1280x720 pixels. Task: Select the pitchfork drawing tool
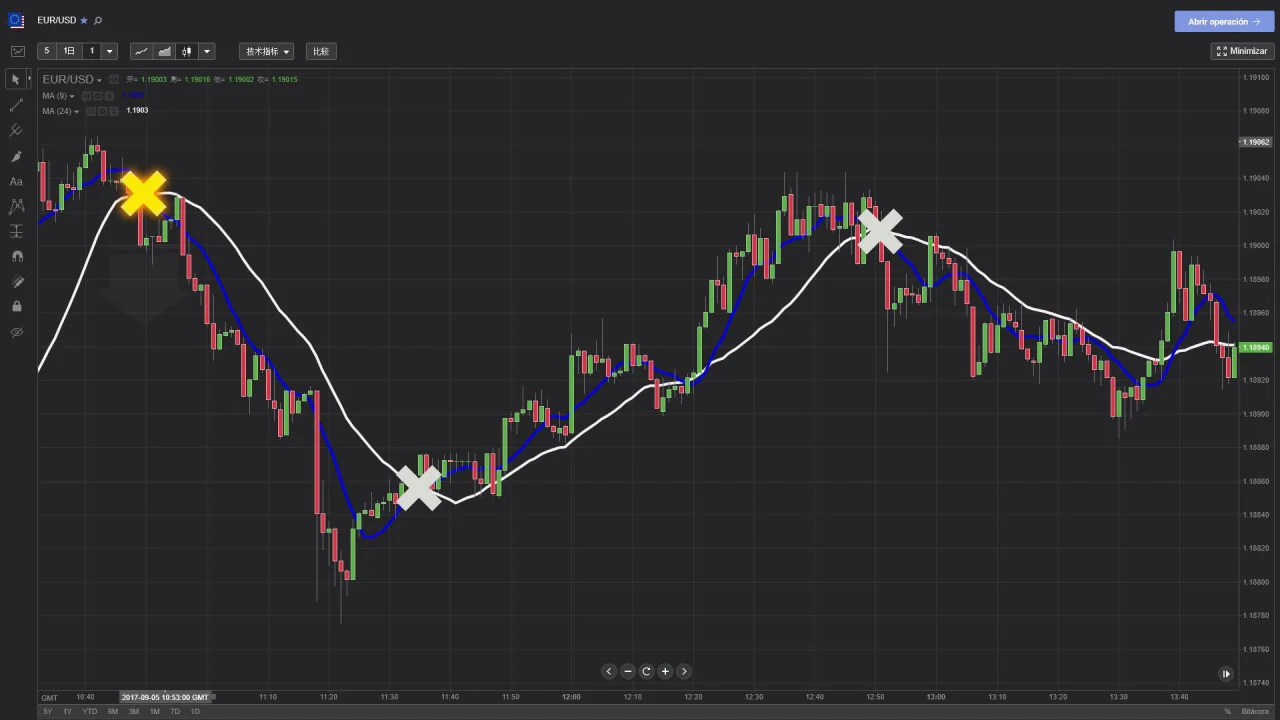point(16,130)
